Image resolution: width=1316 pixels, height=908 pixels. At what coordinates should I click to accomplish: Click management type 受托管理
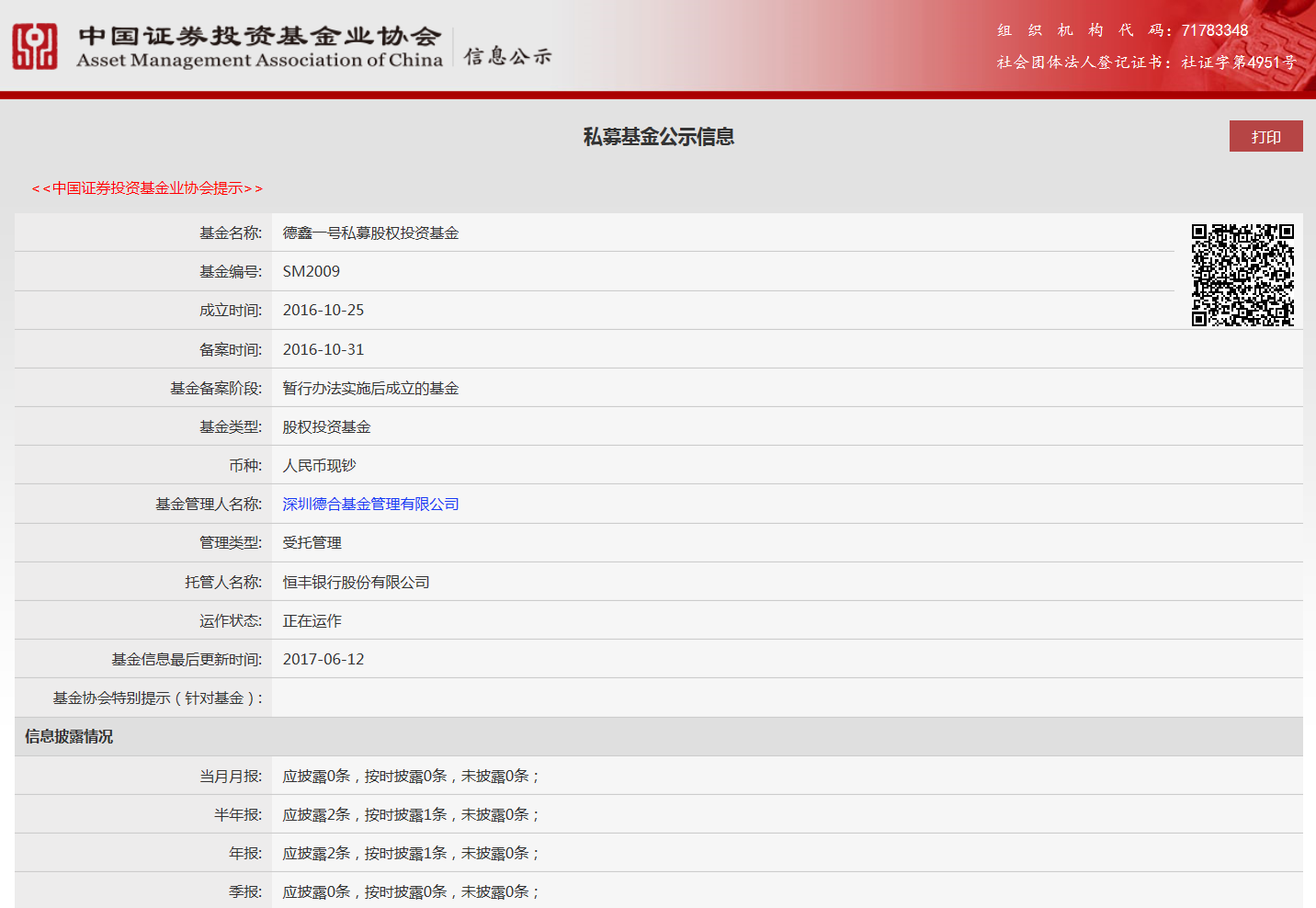coord(312,542)
